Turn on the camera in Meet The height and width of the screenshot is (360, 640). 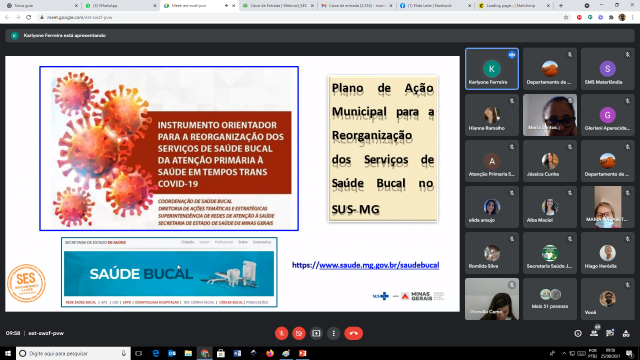tap(299, 333)
